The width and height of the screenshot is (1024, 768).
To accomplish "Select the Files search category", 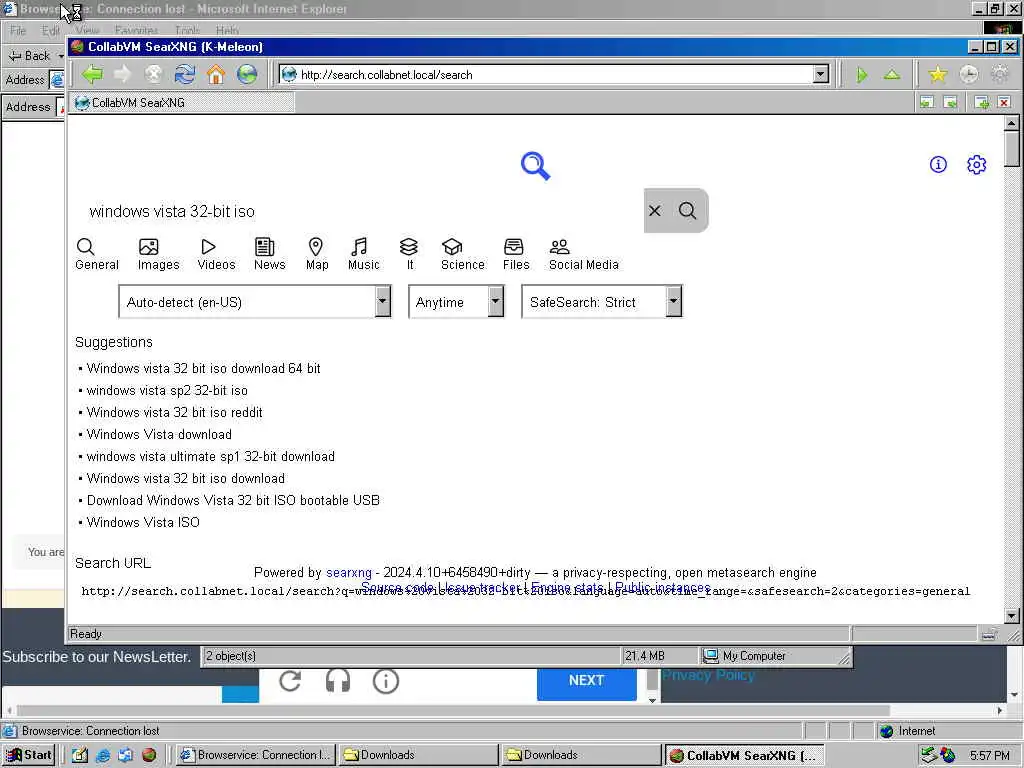I will point(515,254).
